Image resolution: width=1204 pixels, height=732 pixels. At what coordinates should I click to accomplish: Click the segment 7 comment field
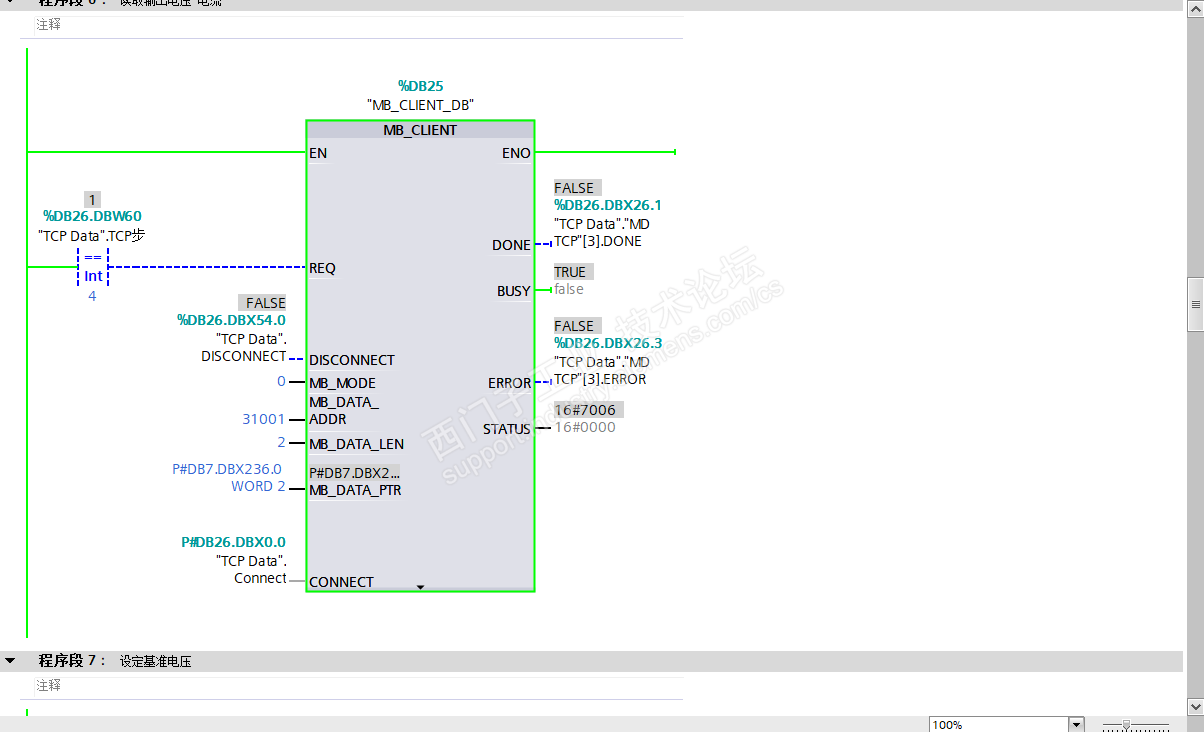(352, 686)
